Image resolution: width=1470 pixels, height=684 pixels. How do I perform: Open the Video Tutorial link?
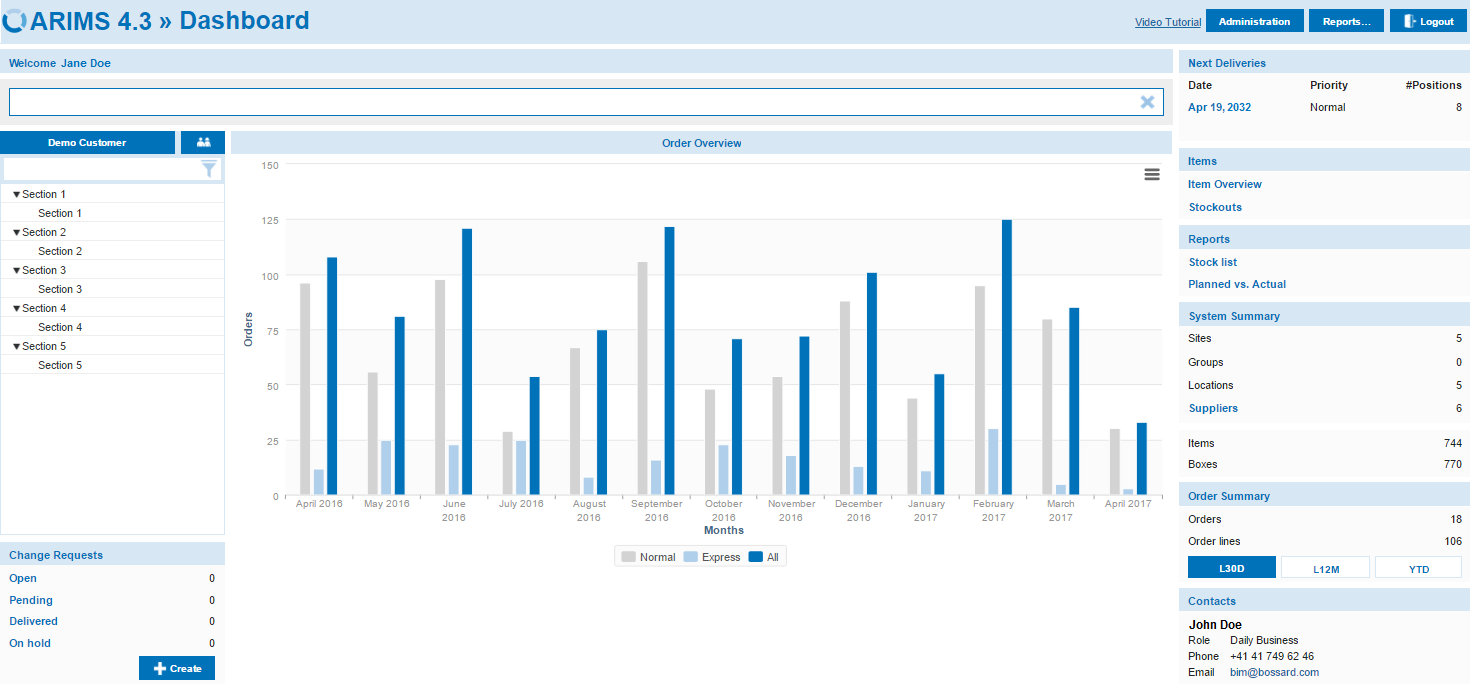click(1167, 20)
